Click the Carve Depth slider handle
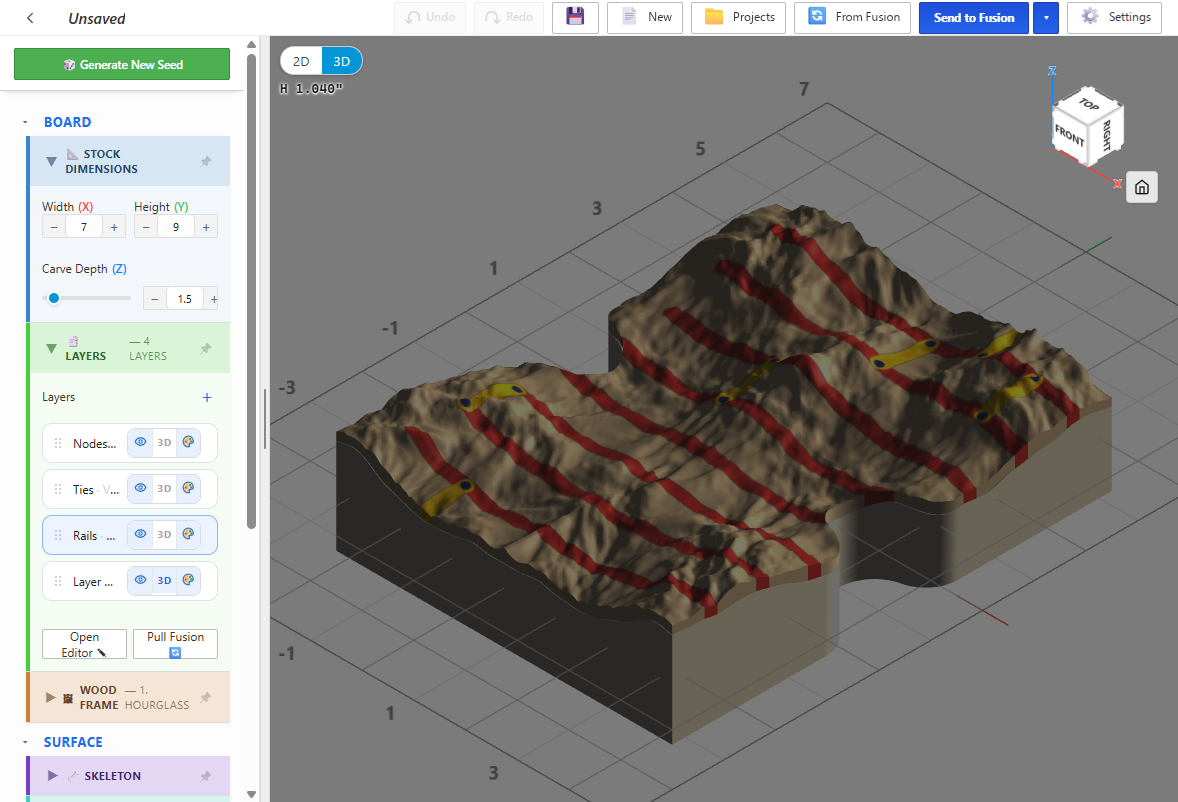1178x802 pixels. (54, 298)
